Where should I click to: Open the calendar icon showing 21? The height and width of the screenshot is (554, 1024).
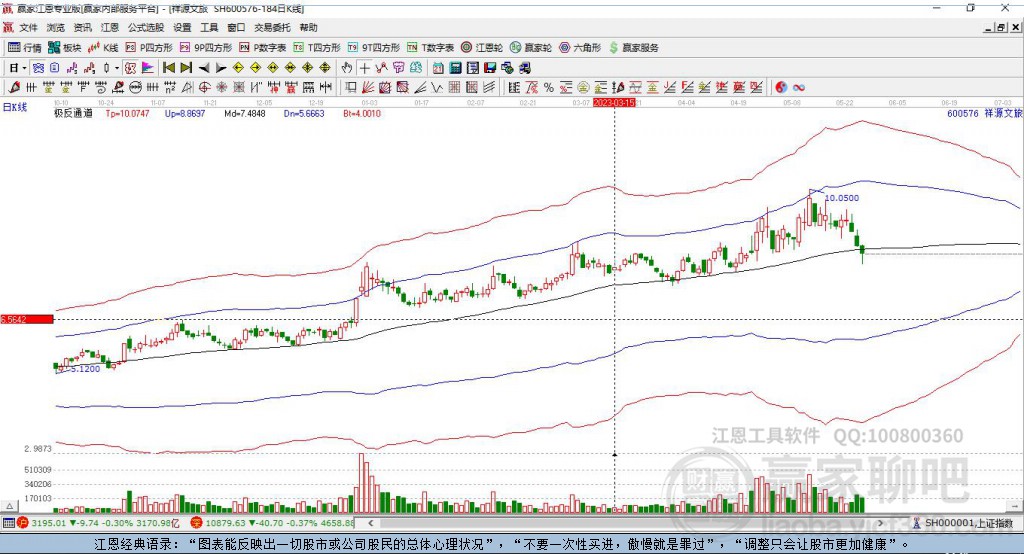[x=438, y=68]
